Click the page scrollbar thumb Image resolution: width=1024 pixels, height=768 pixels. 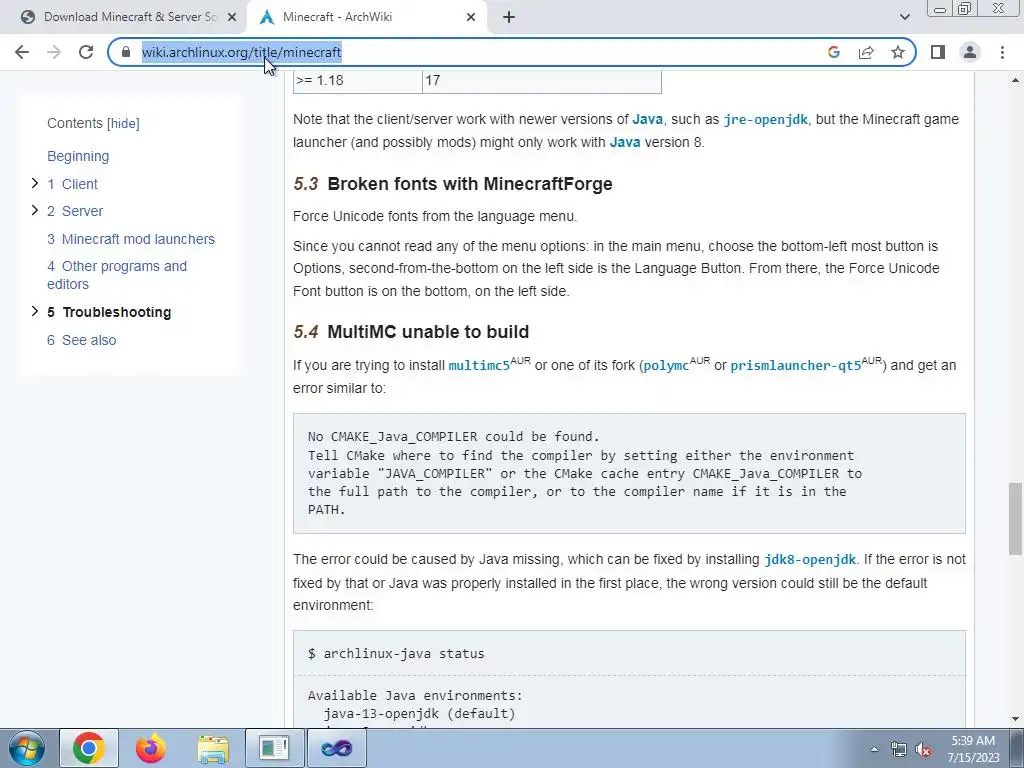(1015, 519)
